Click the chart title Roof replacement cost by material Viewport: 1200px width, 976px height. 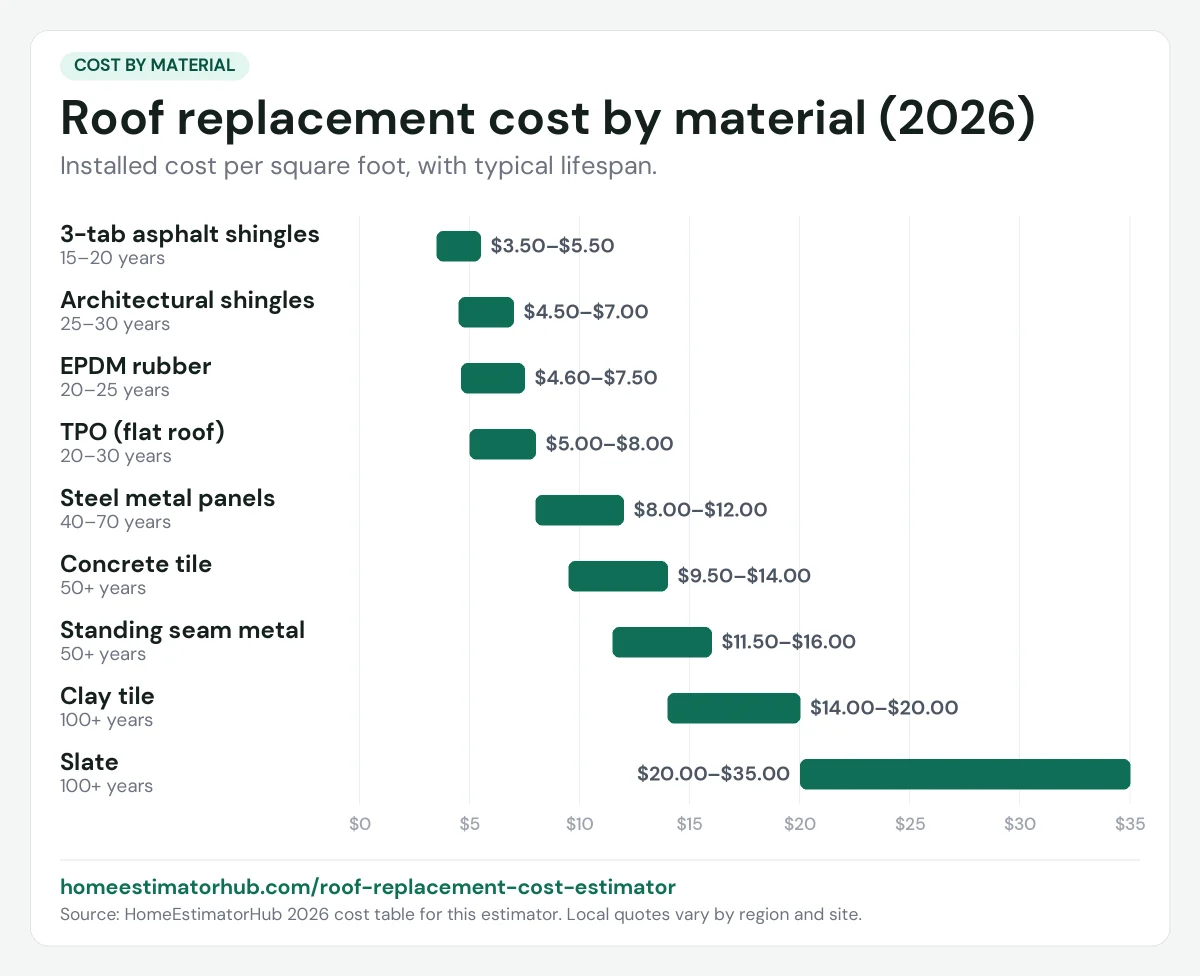click(547, 117)
